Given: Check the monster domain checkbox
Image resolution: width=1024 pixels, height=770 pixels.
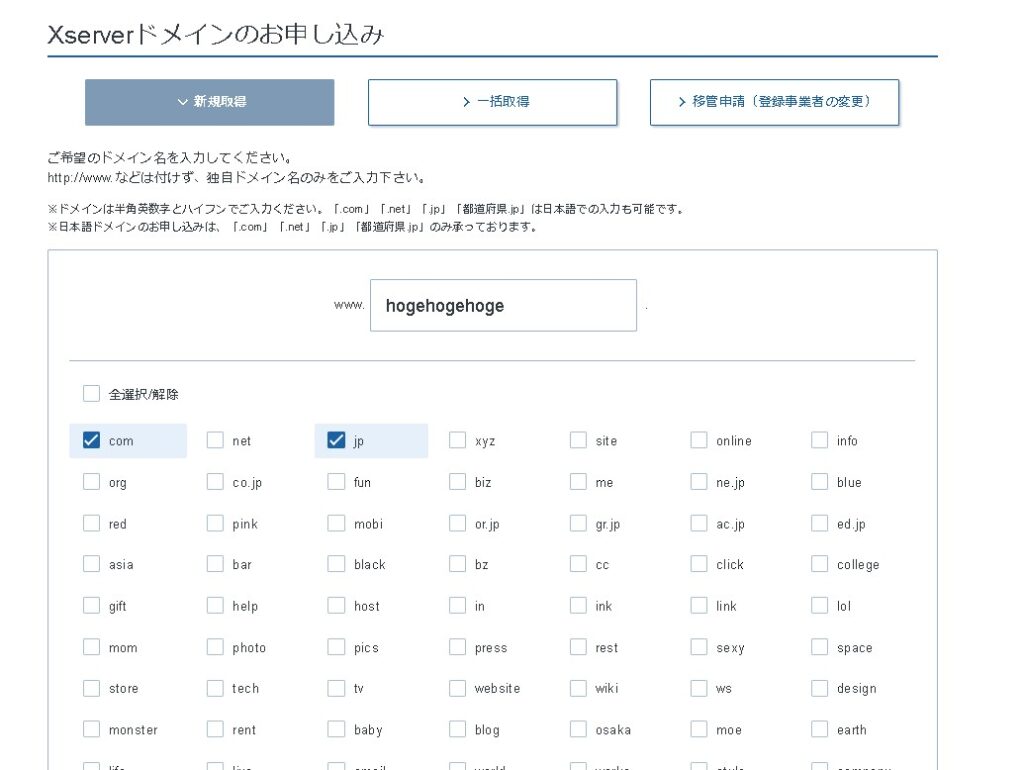Looking at the screenshot, I should tap(91, 729).
